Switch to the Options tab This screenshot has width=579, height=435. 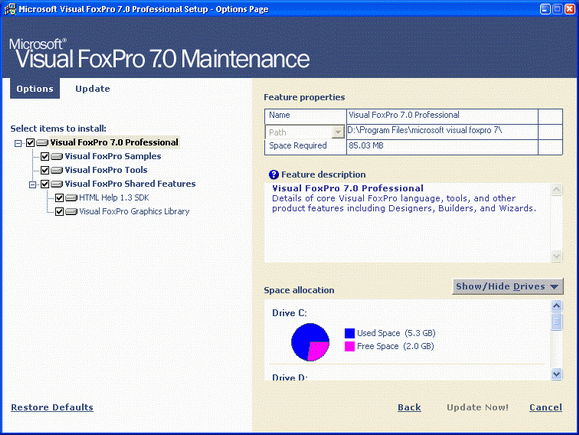tap(35, 89)
